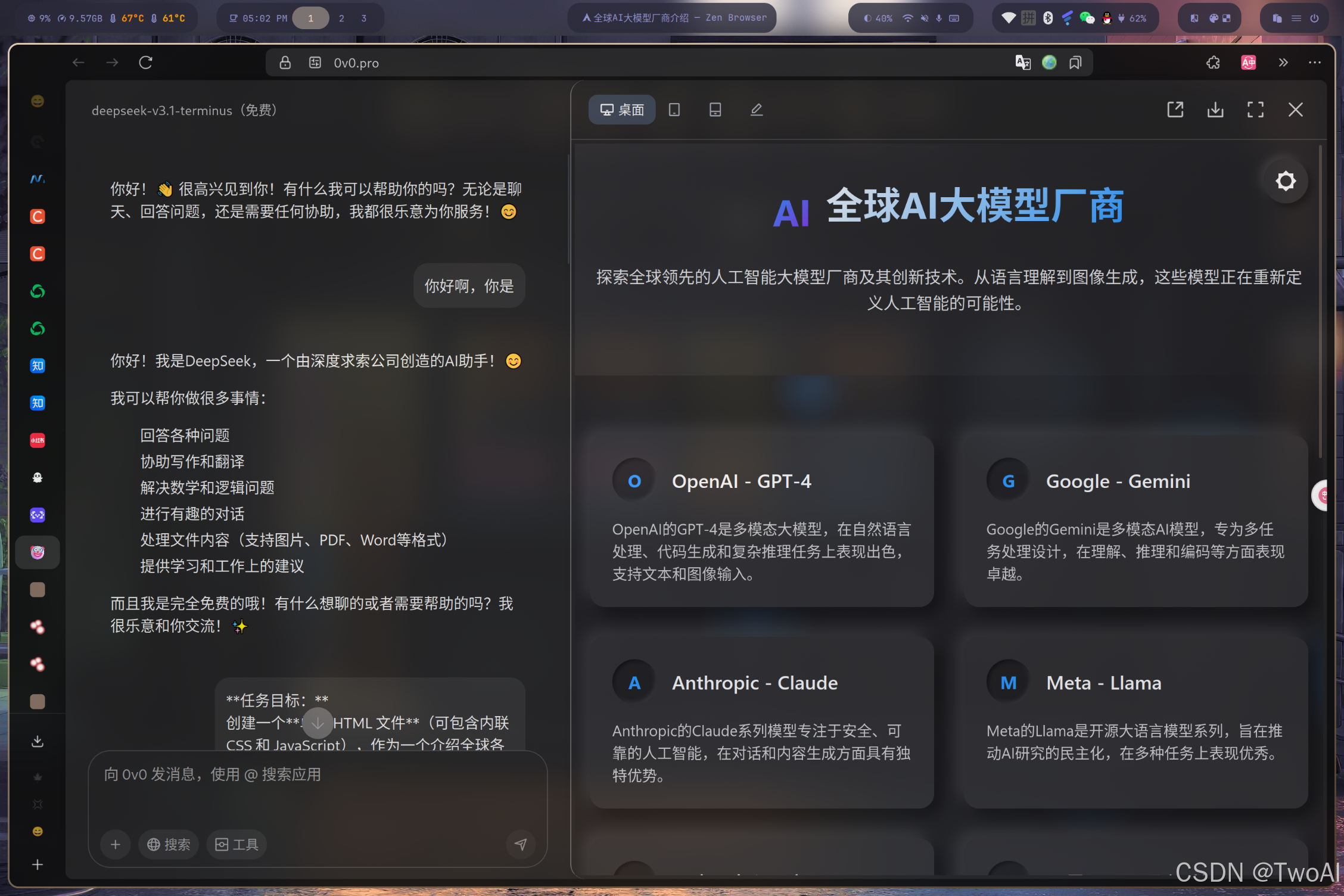This screenshot has width=1344, height=896.
Task: Click the round M logo of Meta card
Action: (x=1009, y=683)
